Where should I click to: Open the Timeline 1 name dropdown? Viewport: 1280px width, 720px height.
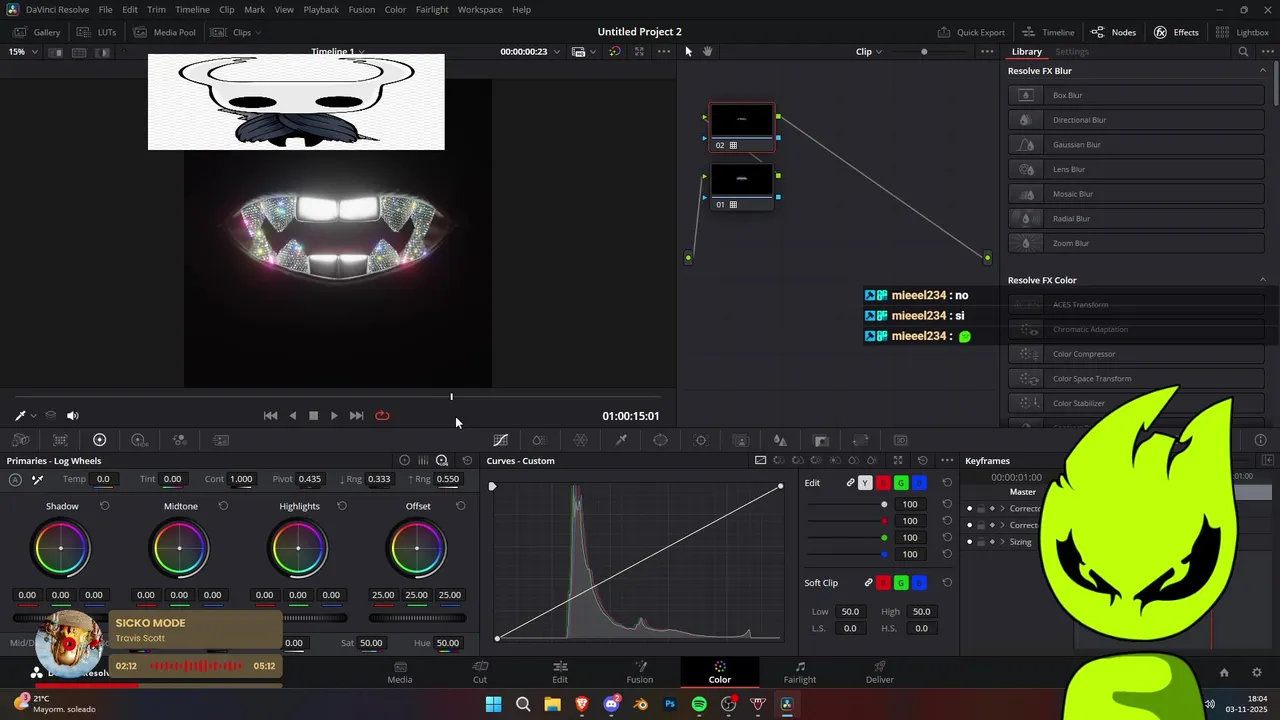coord(337,52)
